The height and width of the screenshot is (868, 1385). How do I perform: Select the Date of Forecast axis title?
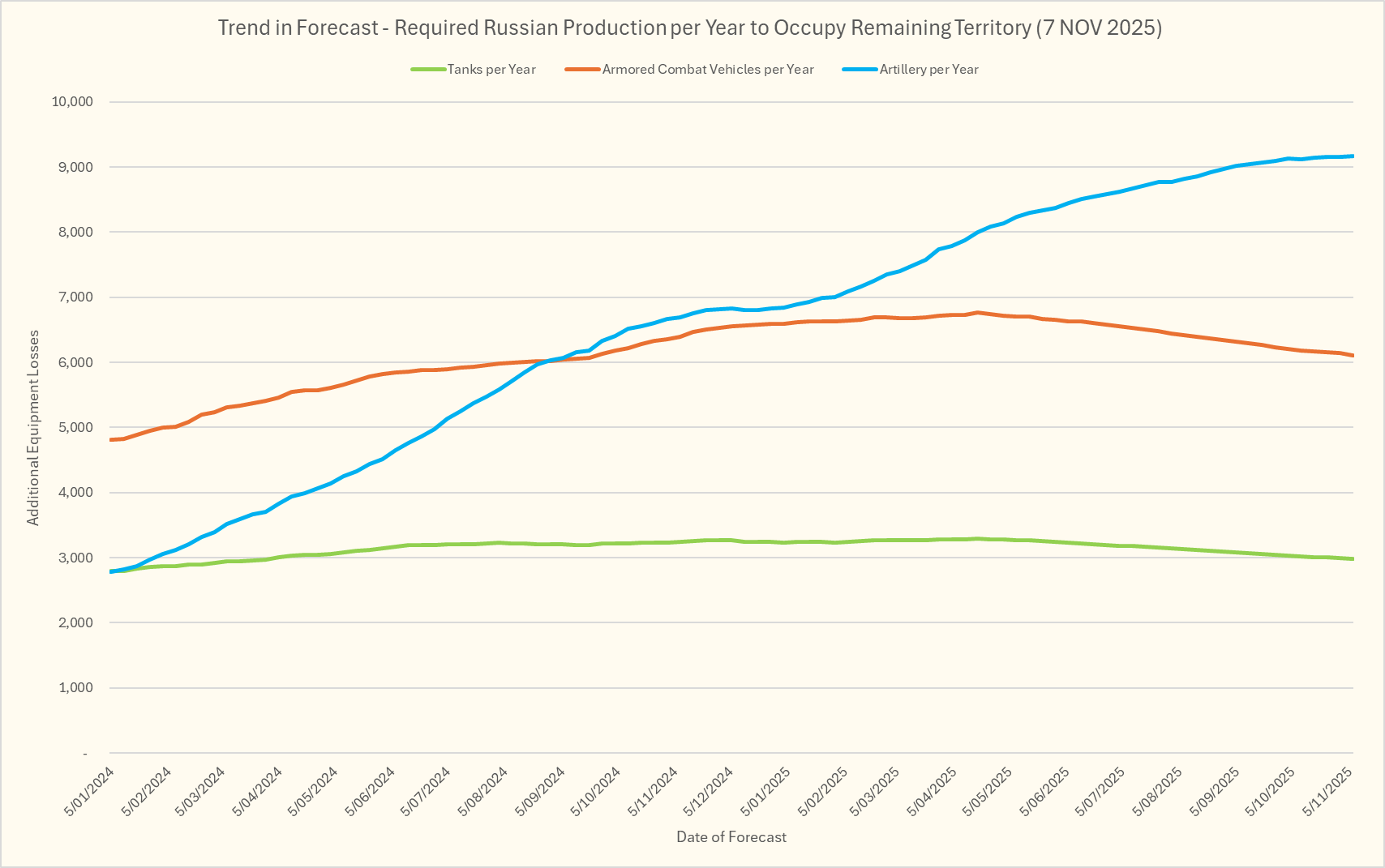point(731,837)
